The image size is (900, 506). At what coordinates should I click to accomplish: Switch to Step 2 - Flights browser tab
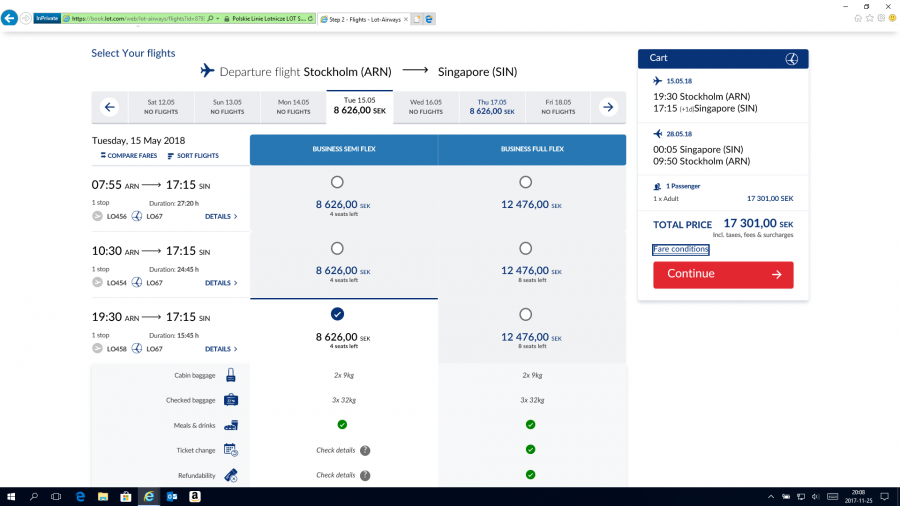click(x=367, y=19)
